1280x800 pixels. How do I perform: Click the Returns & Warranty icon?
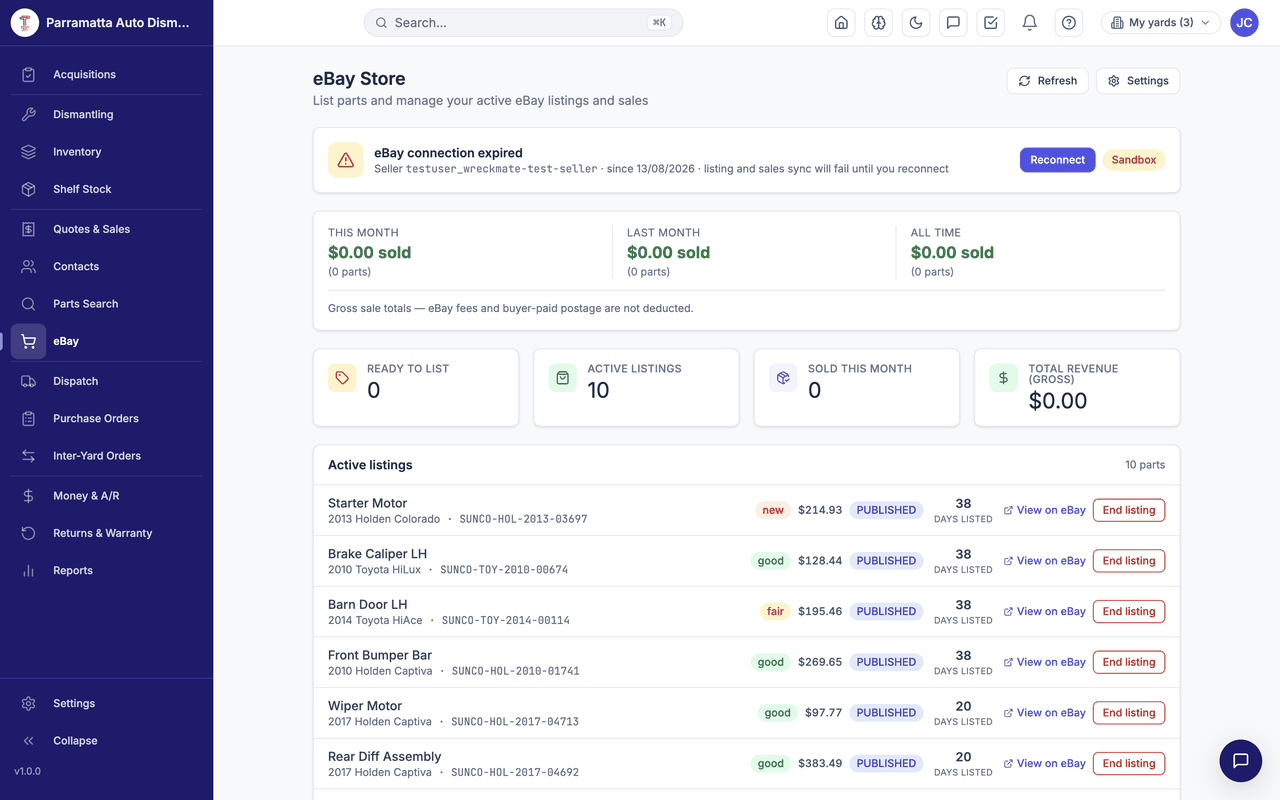pos(29,533)
